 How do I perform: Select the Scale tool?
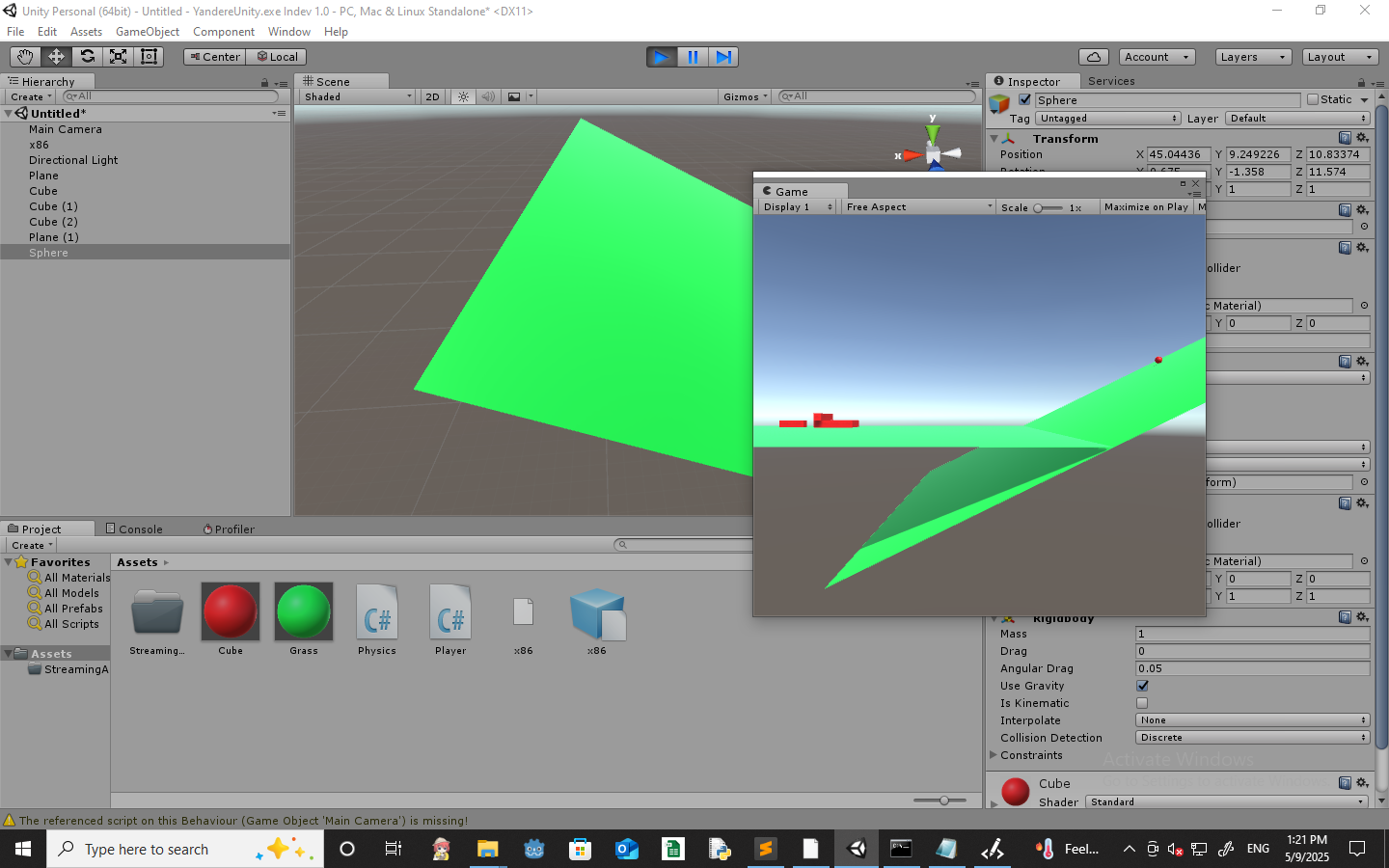click(x=118, y=57)
